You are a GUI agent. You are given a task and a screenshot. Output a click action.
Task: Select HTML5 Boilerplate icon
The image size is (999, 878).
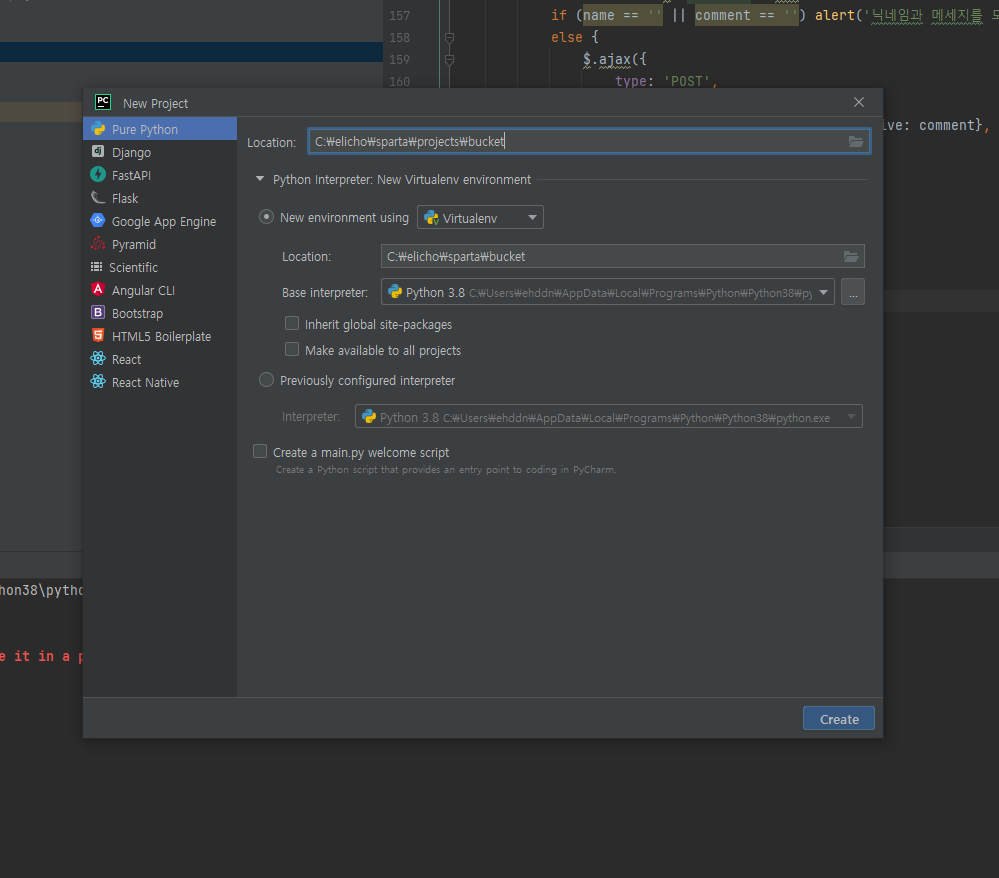98,336
